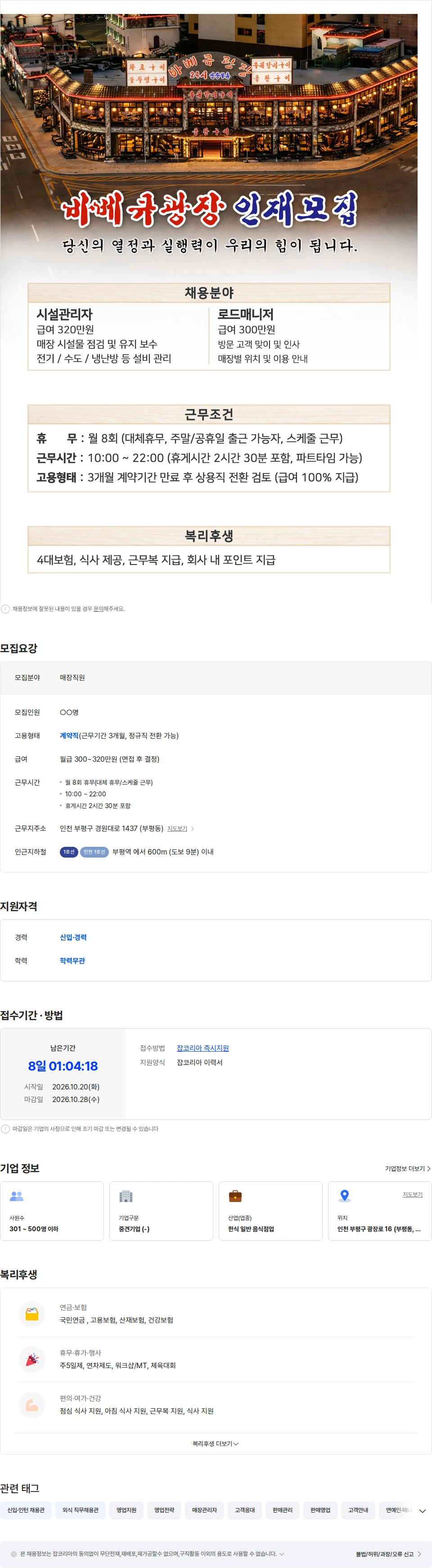Select the 인천 1호선 subway badge
Screen dimensions: 432x1568
click(x=94, y=852)
